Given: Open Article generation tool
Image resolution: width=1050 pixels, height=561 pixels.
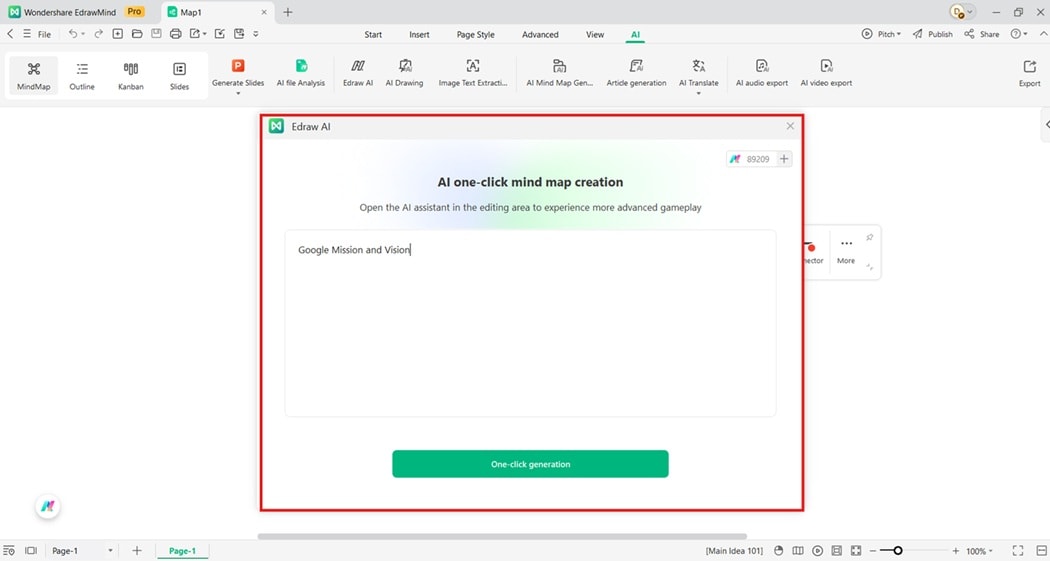Looking at the screenshot, I should (636, 73).
